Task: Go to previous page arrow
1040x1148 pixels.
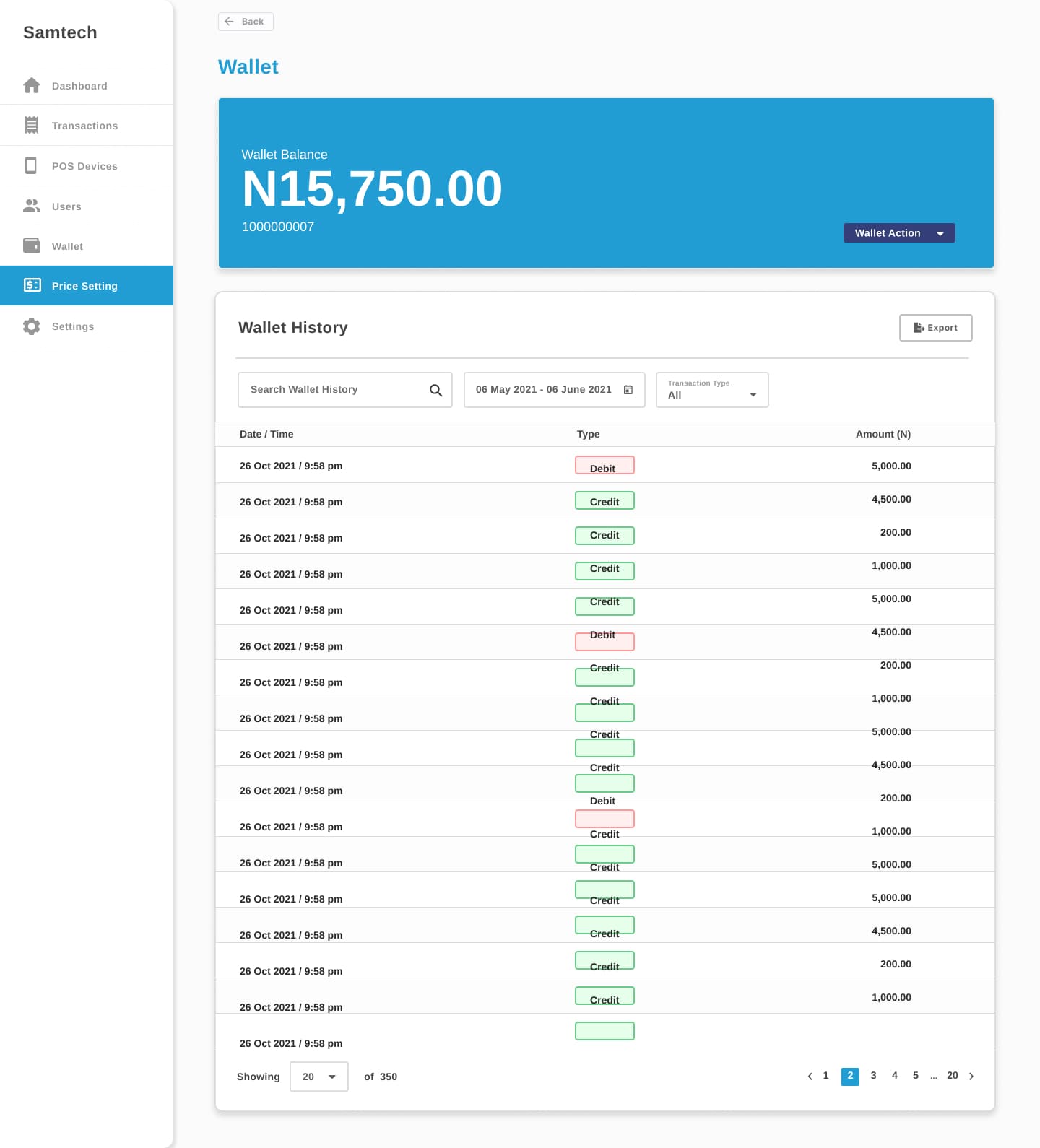Action: point(810,1077)
